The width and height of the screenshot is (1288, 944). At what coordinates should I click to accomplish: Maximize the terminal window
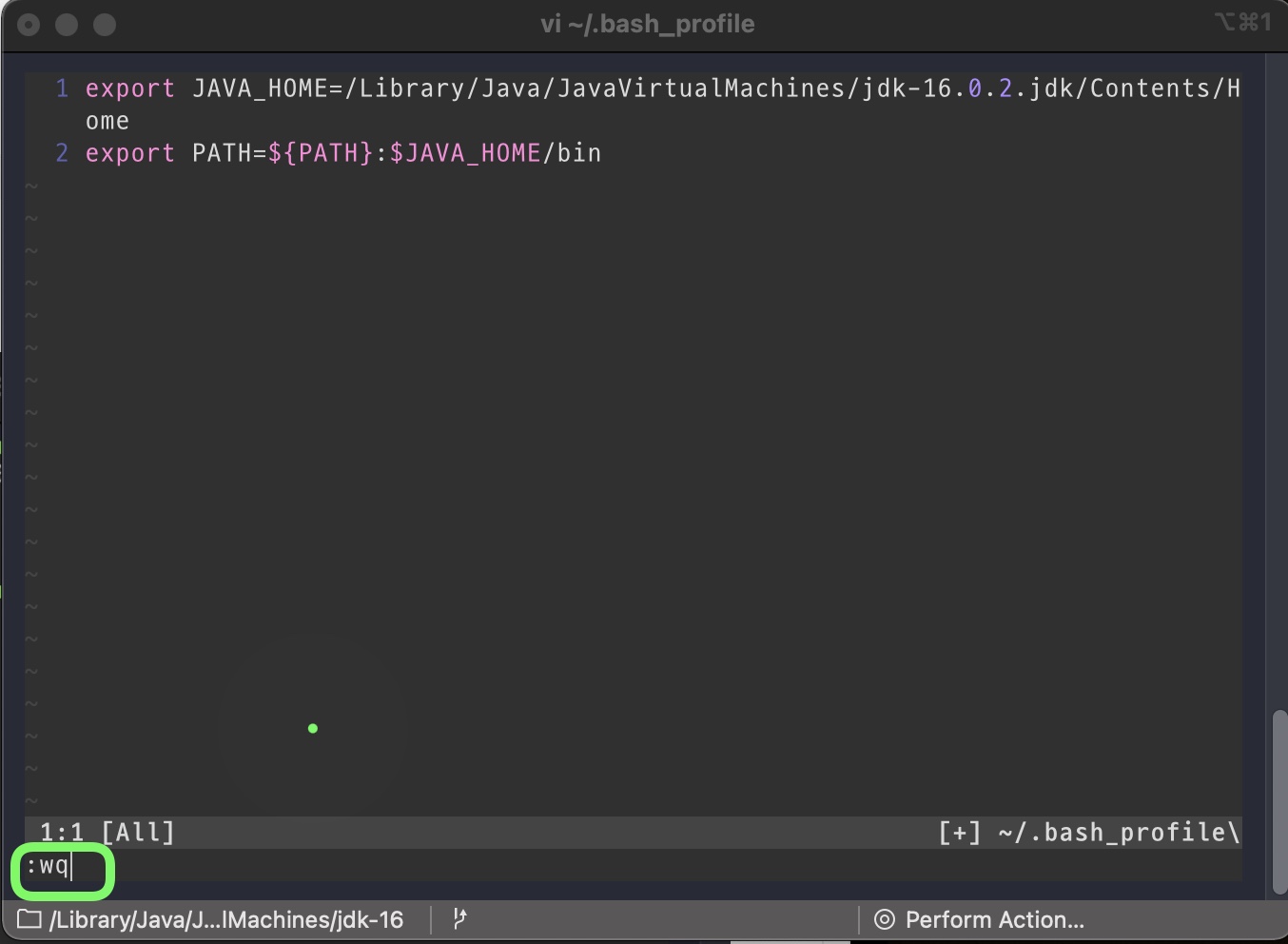(105, 25)
